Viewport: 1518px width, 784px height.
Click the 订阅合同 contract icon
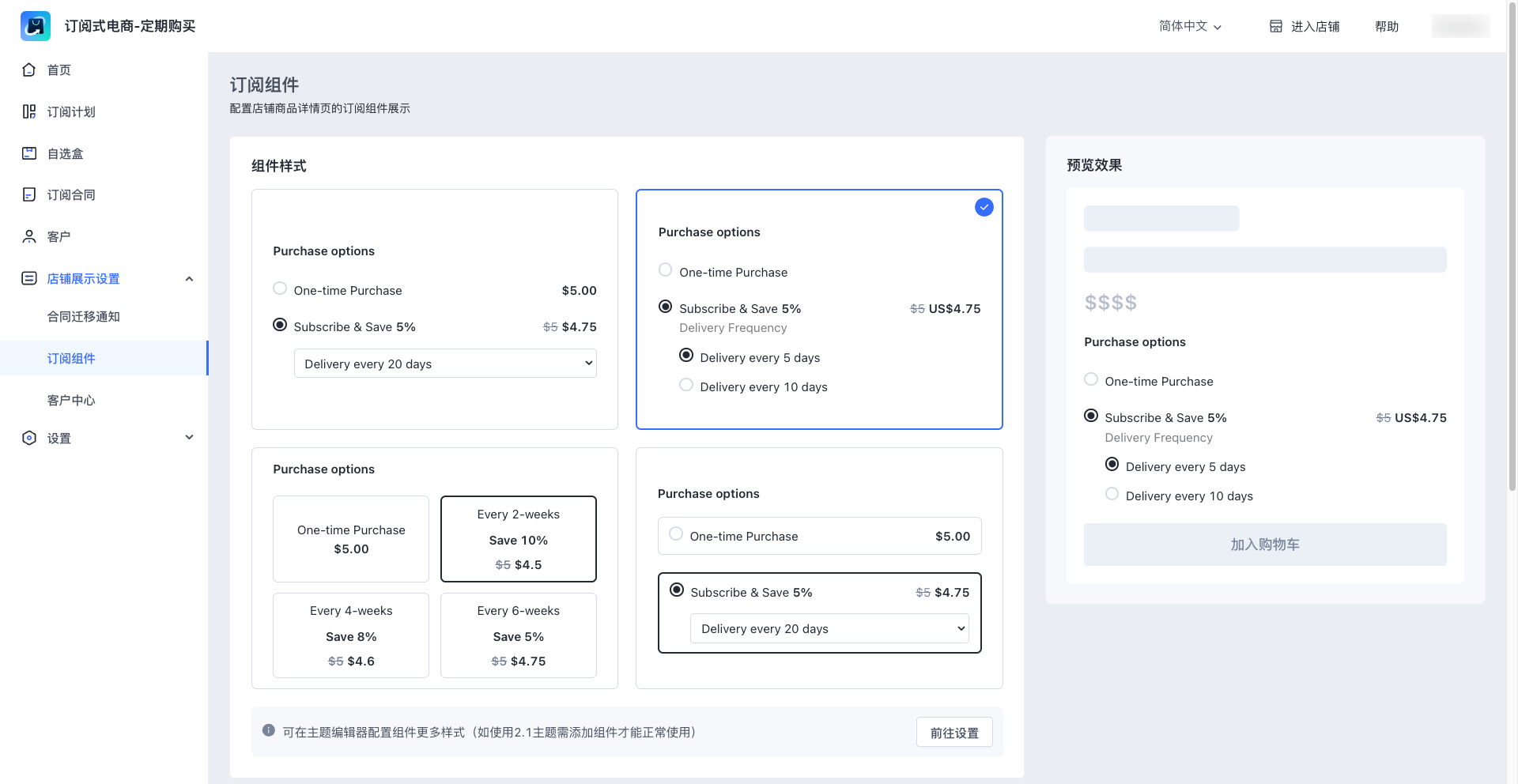(x=29, y=194)
